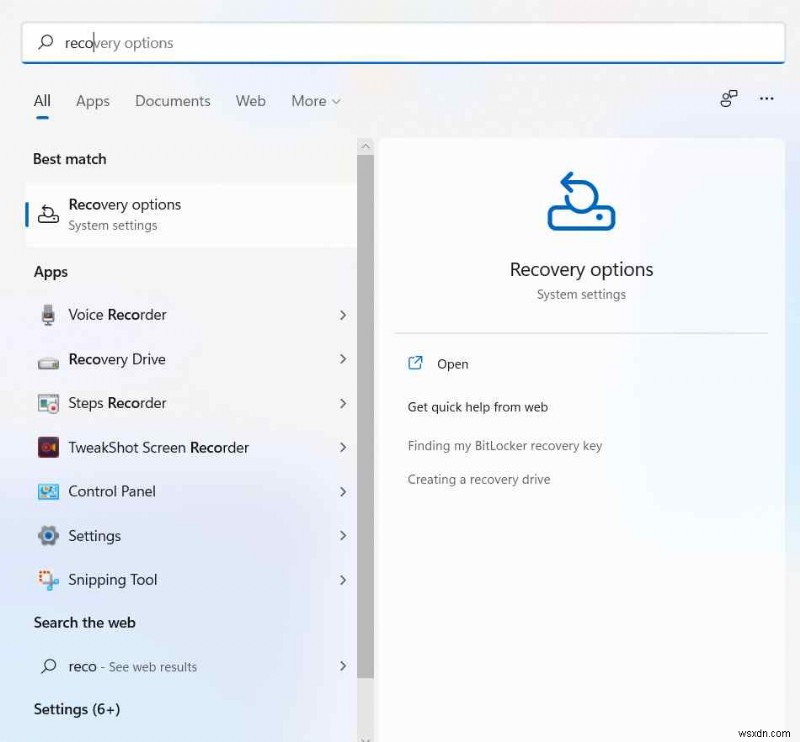This screenshot has height=742, width=800.
Task: Launch TweakShot Screen Recorder via its icon
Action: [48, 447]
